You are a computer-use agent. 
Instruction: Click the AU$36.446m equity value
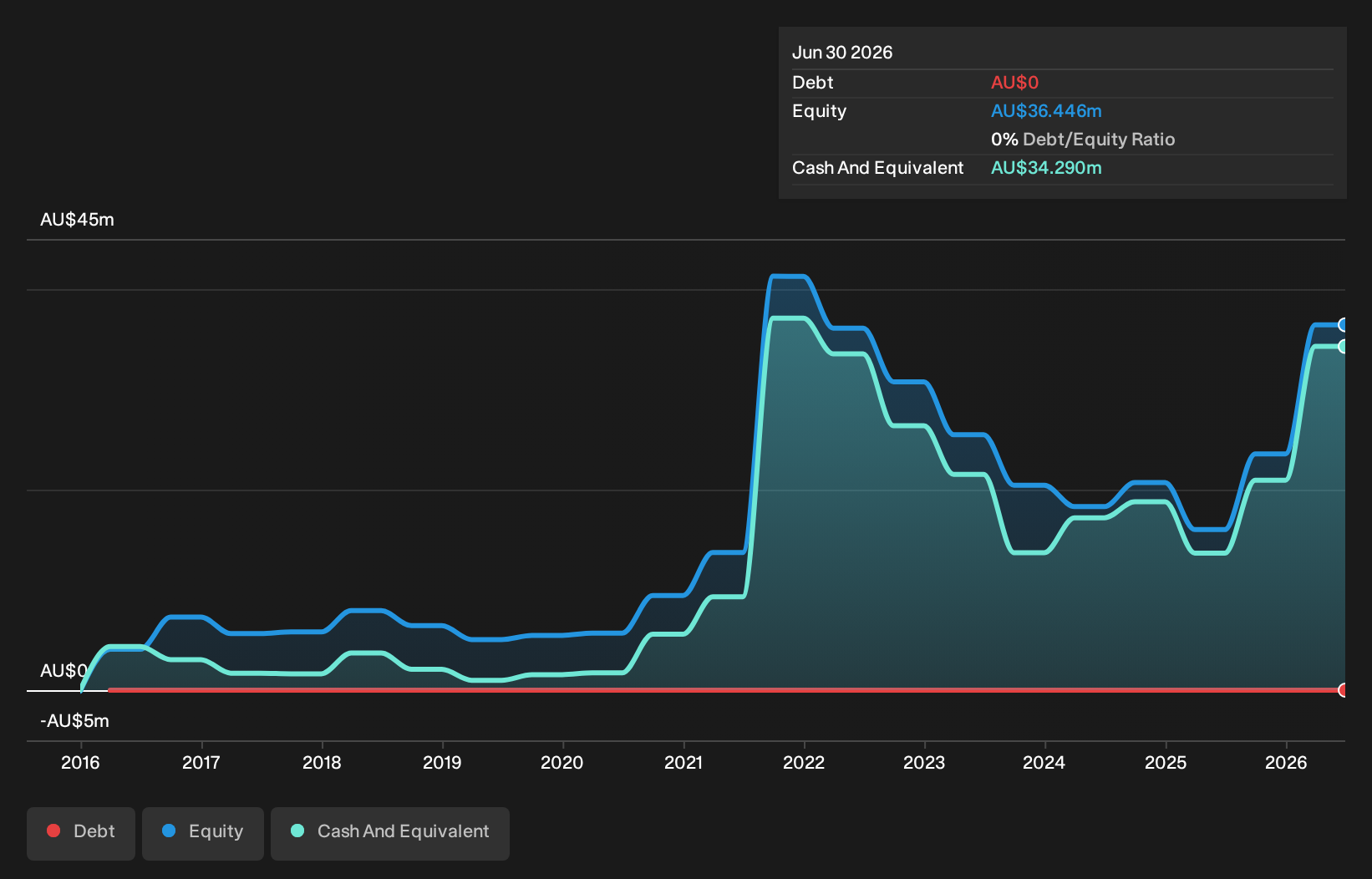(1046, 111)
